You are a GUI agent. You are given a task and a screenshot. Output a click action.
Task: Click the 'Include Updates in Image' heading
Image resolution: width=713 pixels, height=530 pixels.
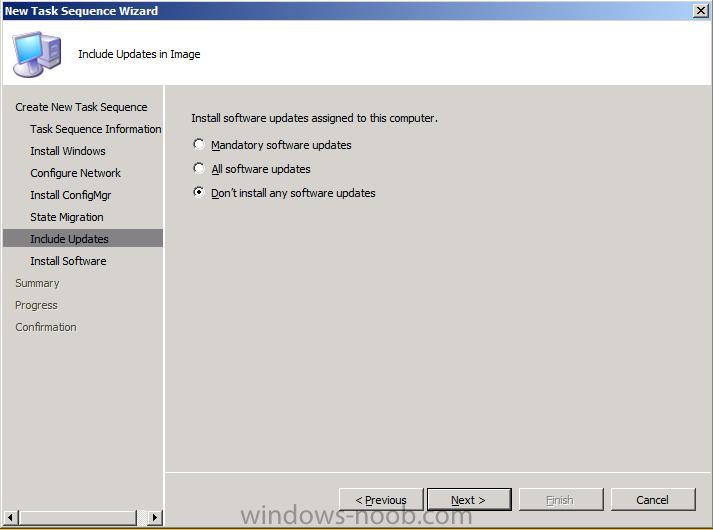pos(139,54)
